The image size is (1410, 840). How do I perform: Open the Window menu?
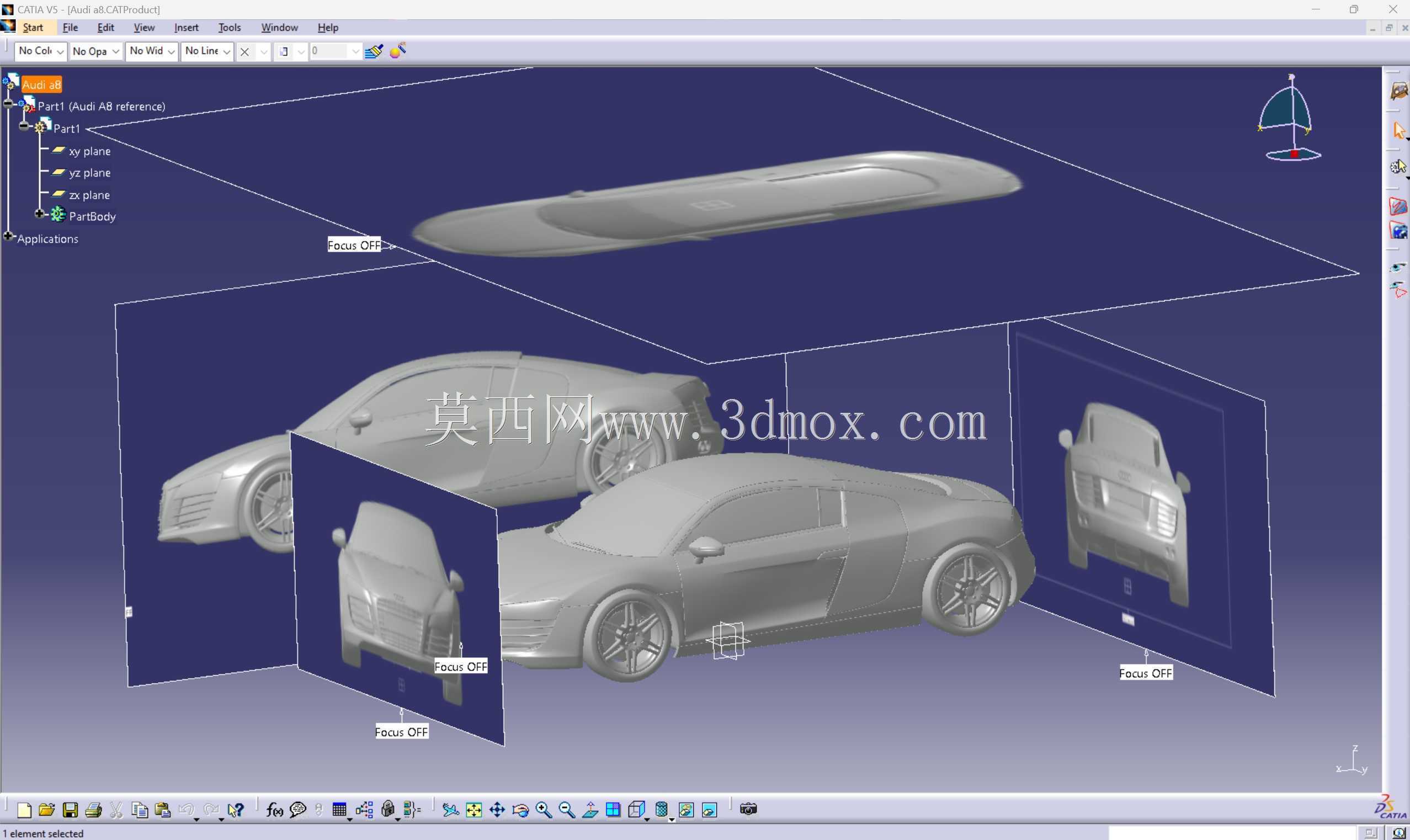point(279,27)
